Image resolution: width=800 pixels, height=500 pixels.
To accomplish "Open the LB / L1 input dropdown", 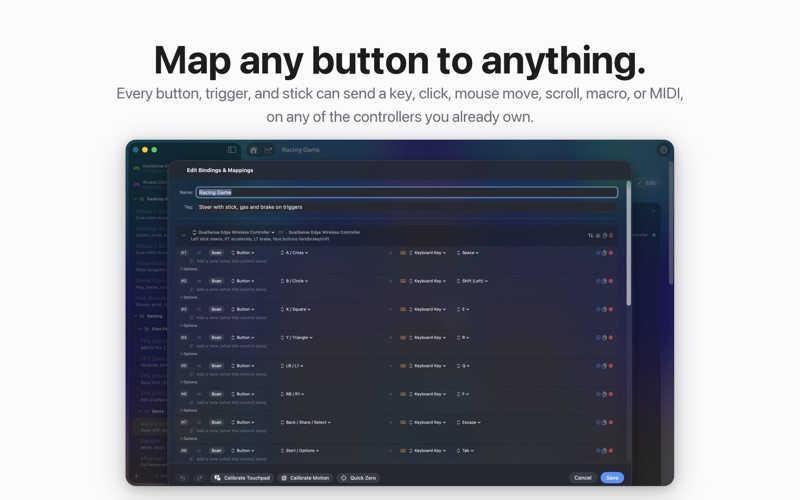I will click(292, 366).
